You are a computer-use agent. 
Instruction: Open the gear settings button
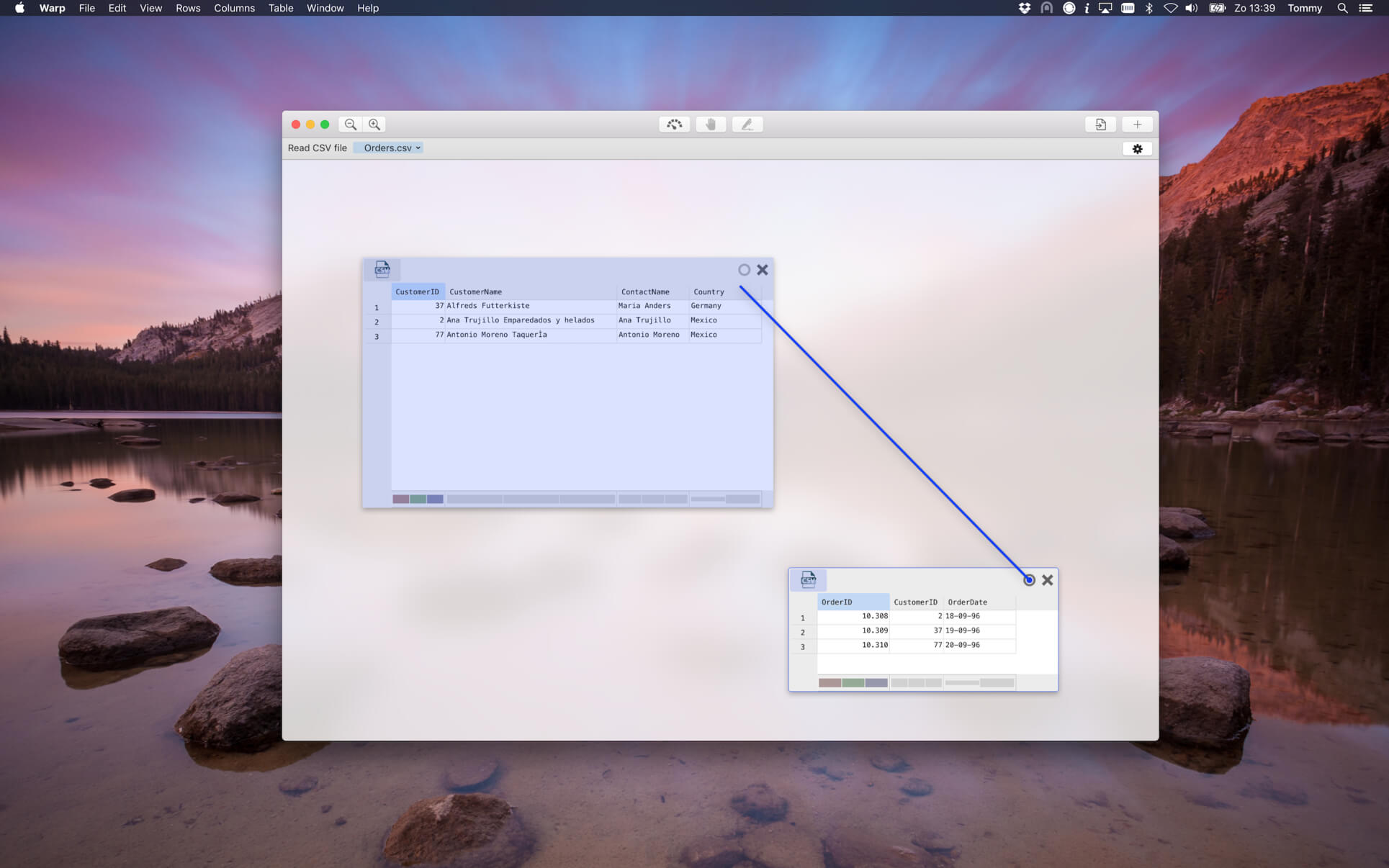[x=1137, y=149]
